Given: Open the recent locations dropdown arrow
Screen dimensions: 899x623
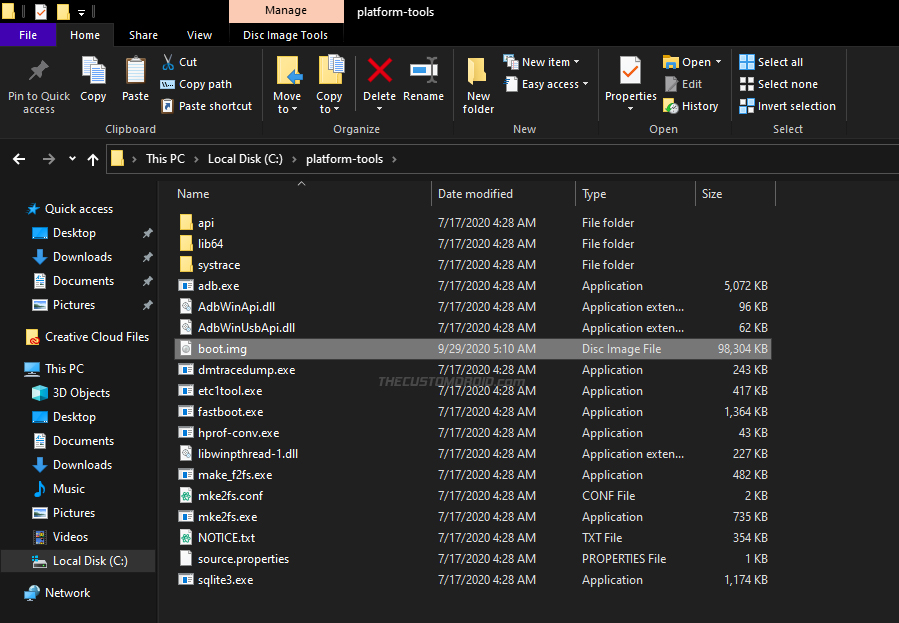Looking at the screenshot, I should click(72, 159).
